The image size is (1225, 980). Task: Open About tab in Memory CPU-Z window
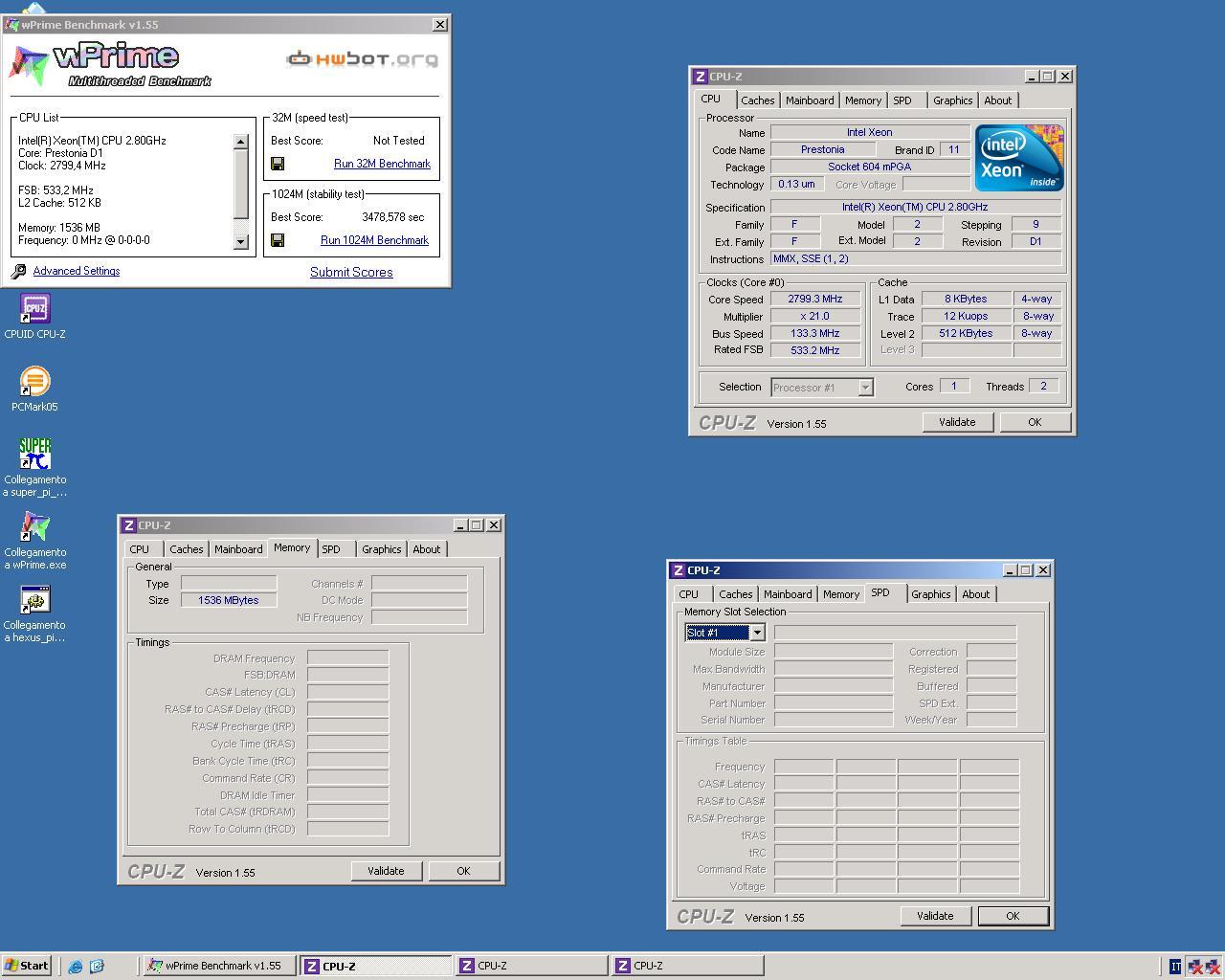coord(427,549)
